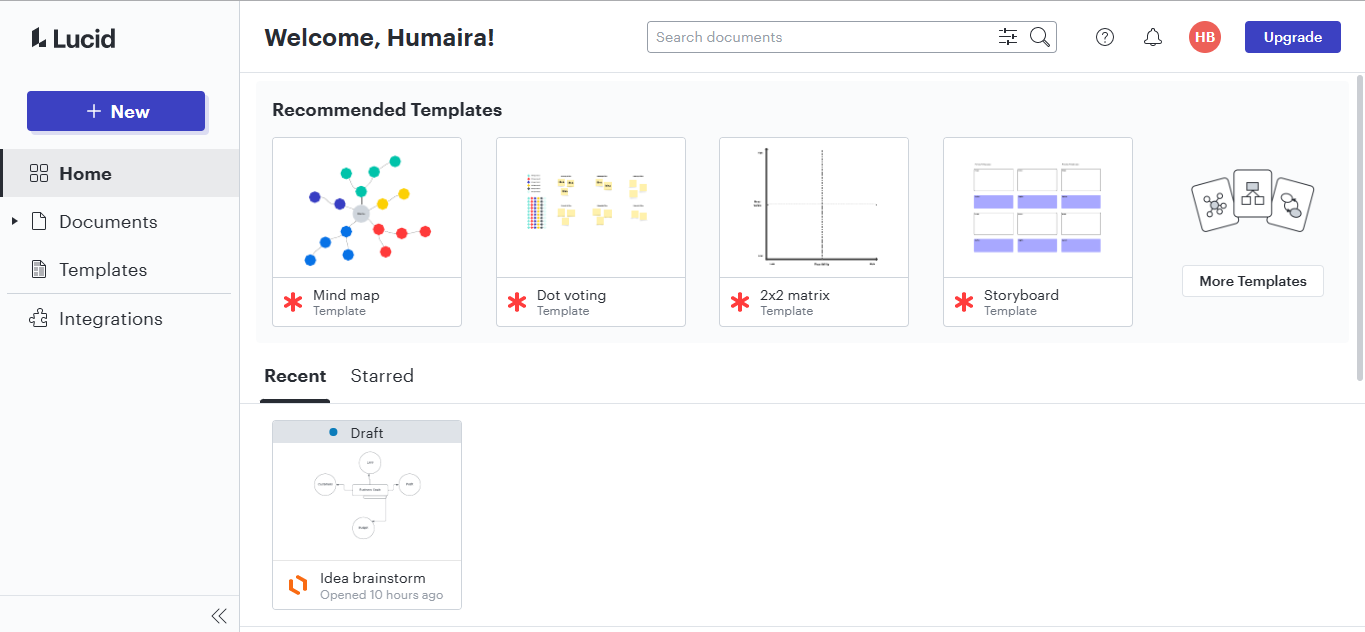Click the Documents icon in the sidebar
The image size is (1365, 632).
click(x=40, y=221)
